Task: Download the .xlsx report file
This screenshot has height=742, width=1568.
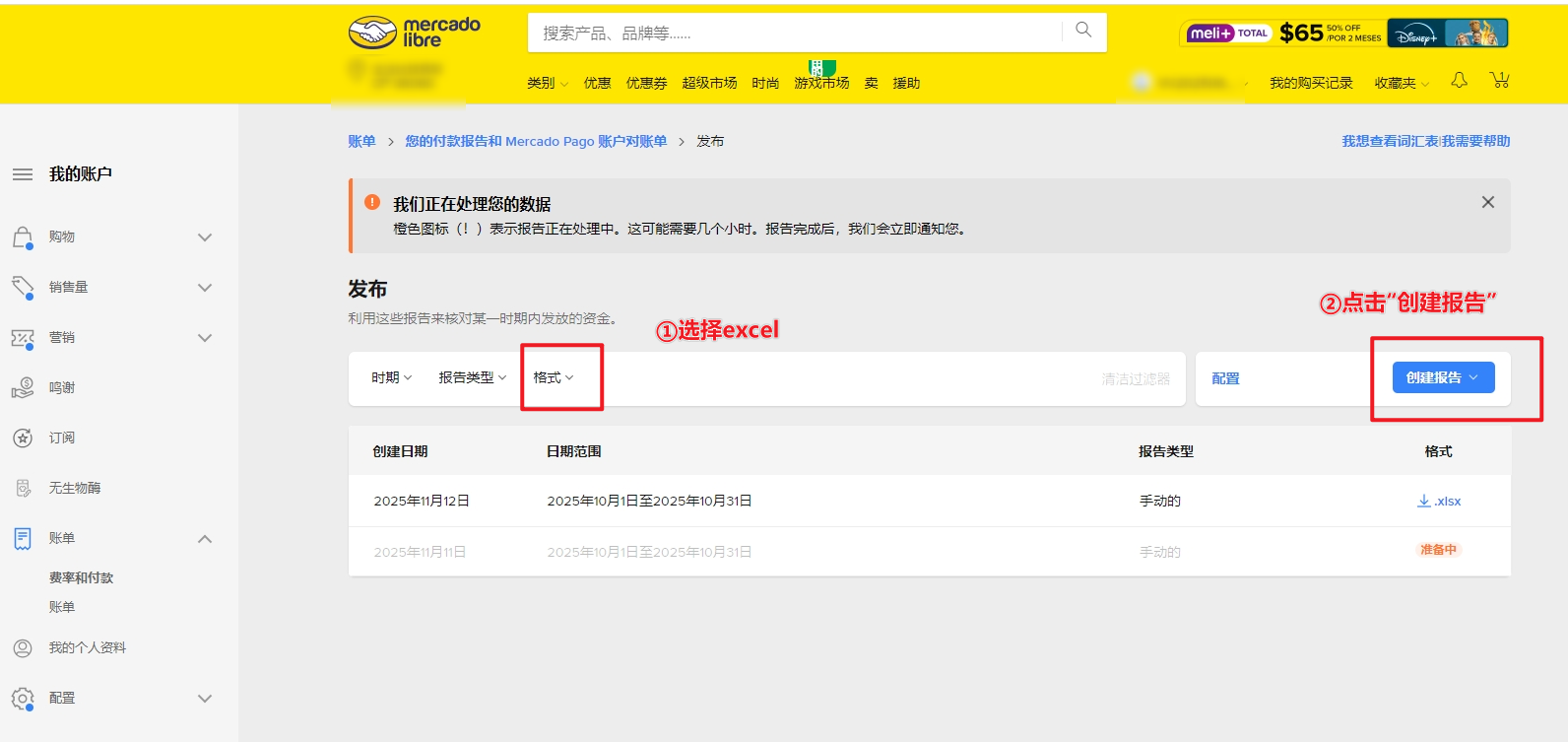Action: point(1438,502)
